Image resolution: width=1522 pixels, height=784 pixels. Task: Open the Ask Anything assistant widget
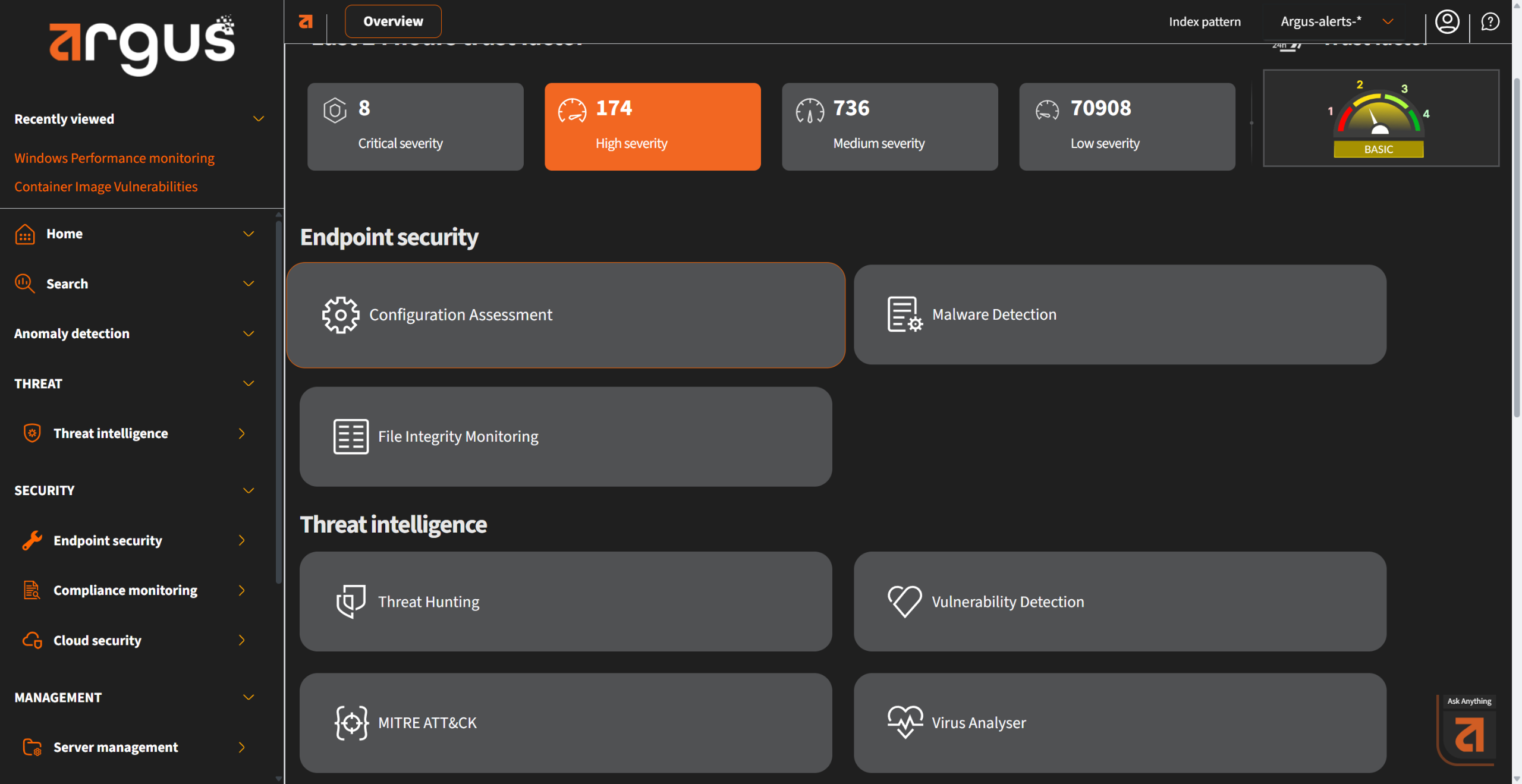click(1469, 733)
